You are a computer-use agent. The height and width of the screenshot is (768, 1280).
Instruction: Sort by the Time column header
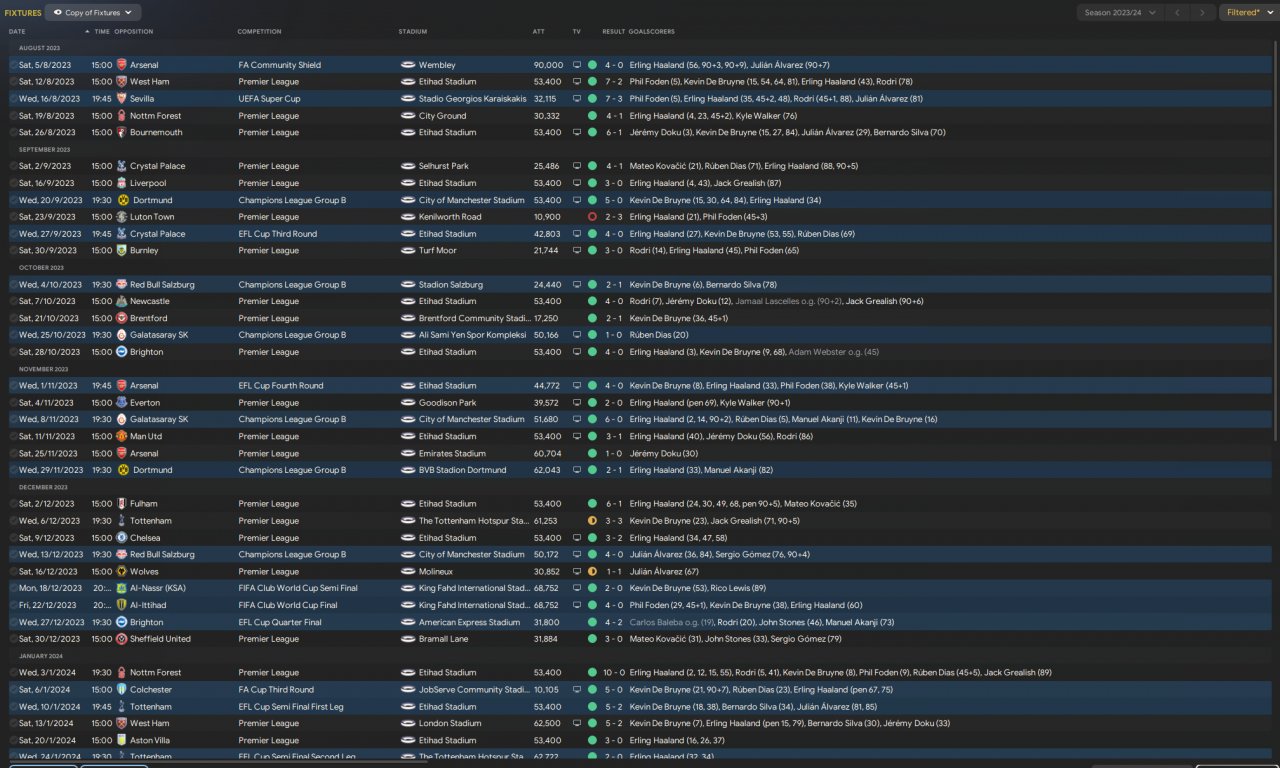pyautogui.click(x=102, y=32)
